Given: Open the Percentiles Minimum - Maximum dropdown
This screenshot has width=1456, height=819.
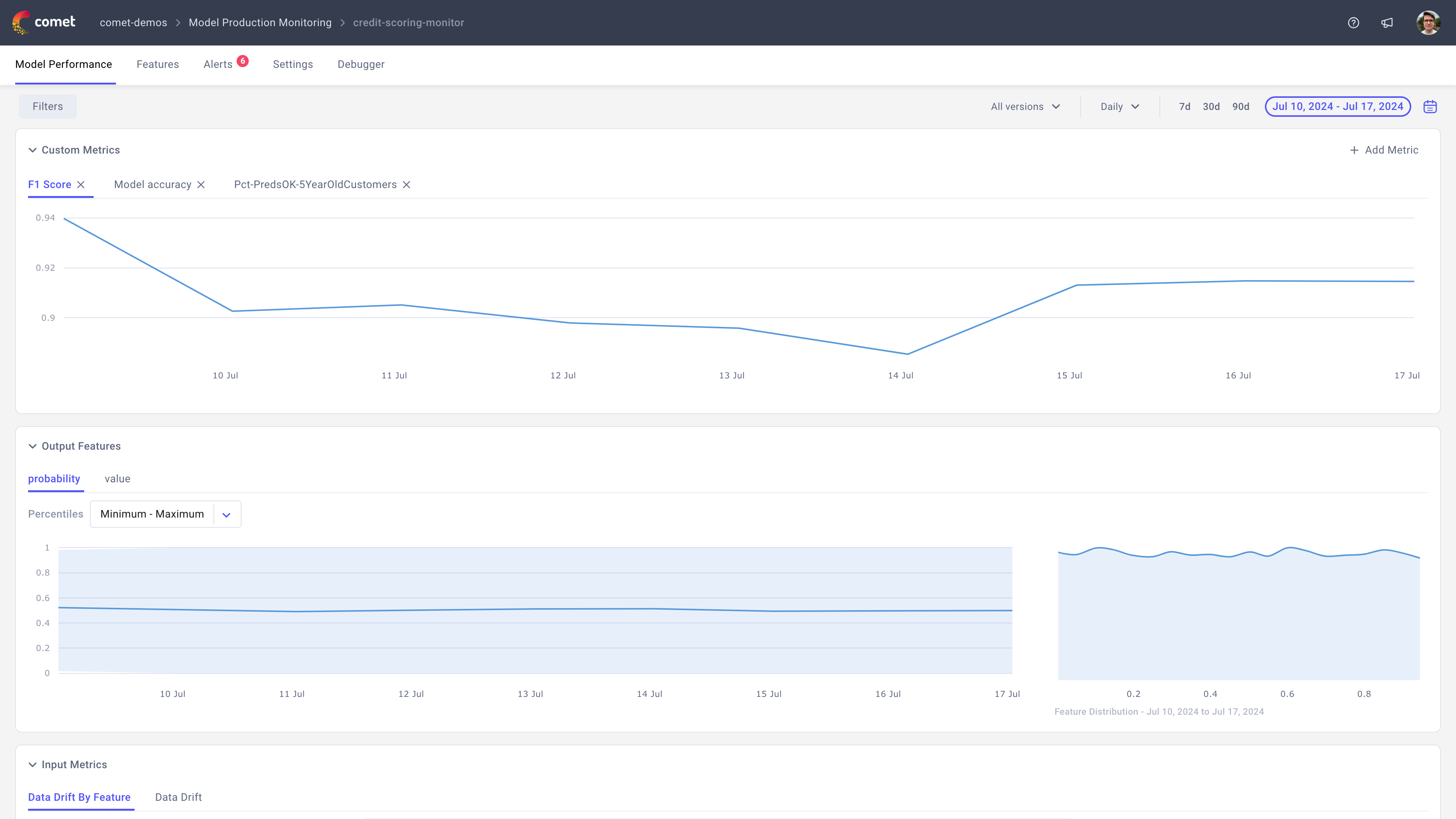Looking at the screenshot, I should [x=226, y=515].
